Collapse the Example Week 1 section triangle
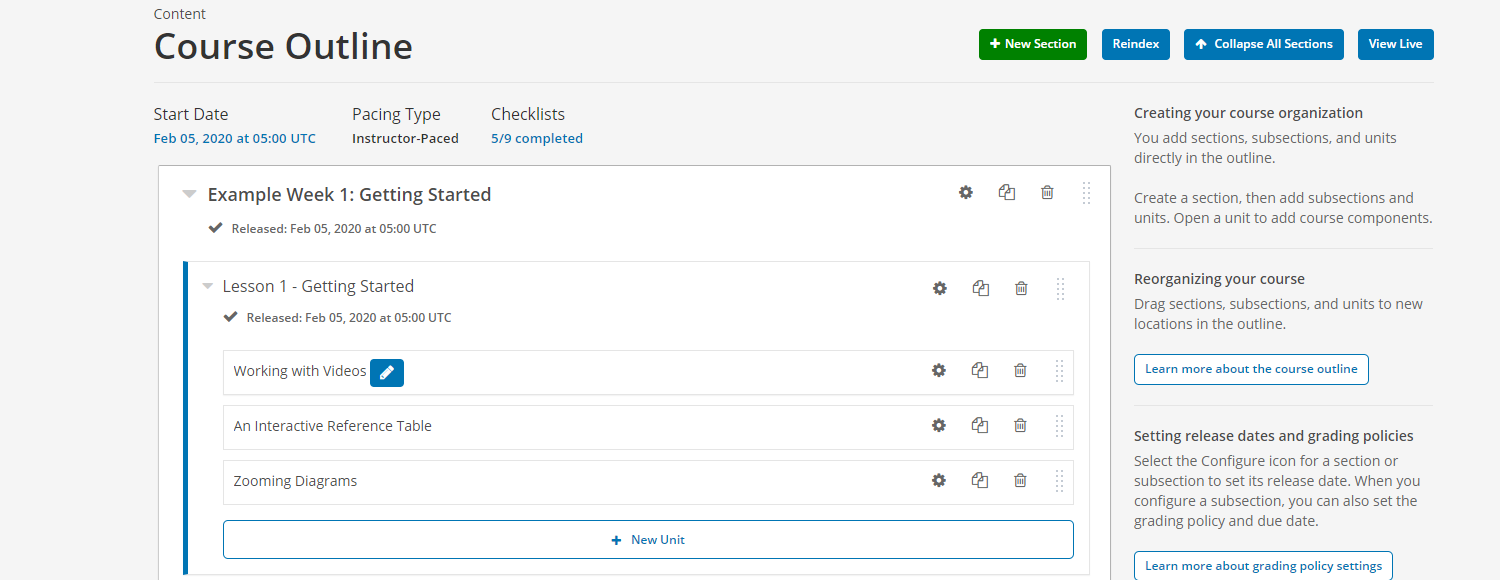 189,194
